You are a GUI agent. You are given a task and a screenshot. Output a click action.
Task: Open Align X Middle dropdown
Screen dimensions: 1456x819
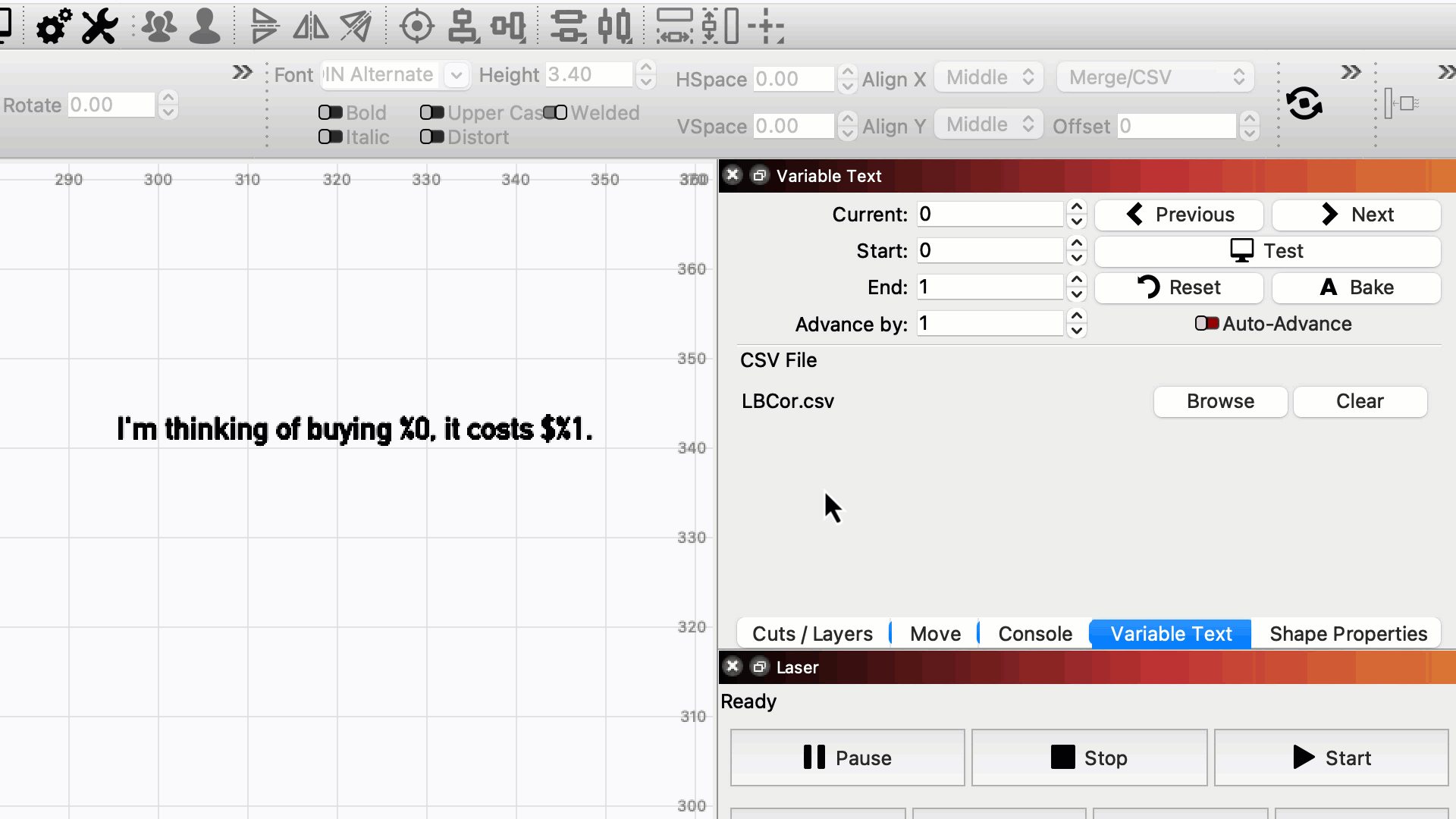tap(989, 77)
